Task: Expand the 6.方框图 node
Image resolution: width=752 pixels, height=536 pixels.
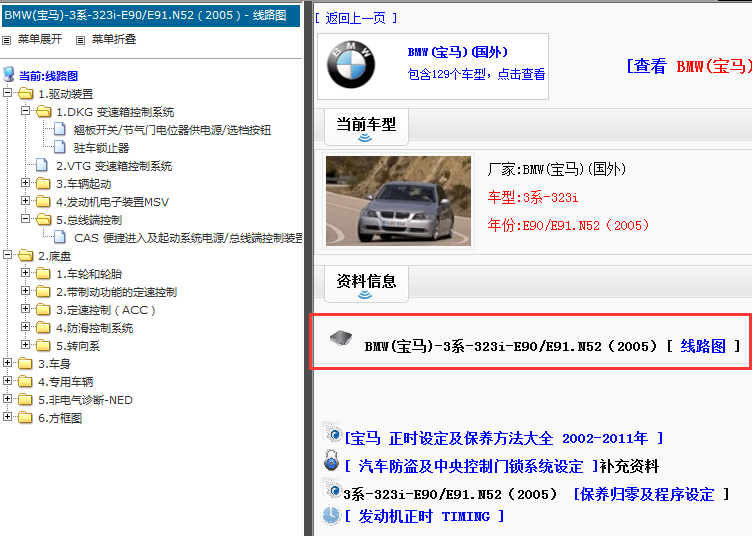Action: point(8,417)
